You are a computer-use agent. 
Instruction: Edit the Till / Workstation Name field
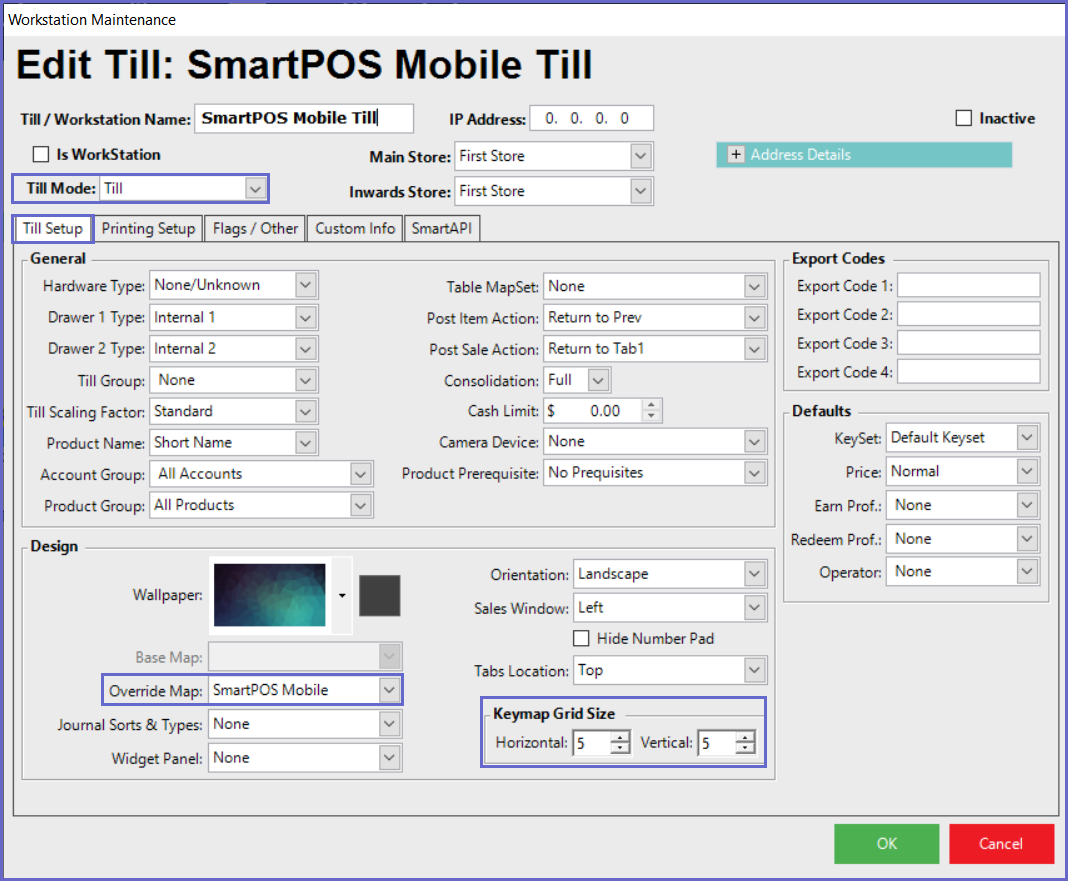point(304,119)
